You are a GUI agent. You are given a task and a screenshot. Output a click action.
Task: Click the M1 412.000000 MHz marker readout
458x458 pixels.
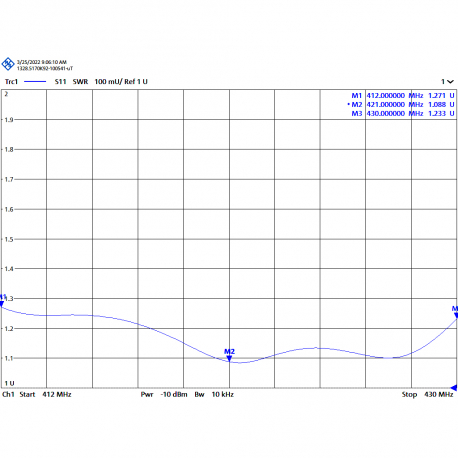403,96
